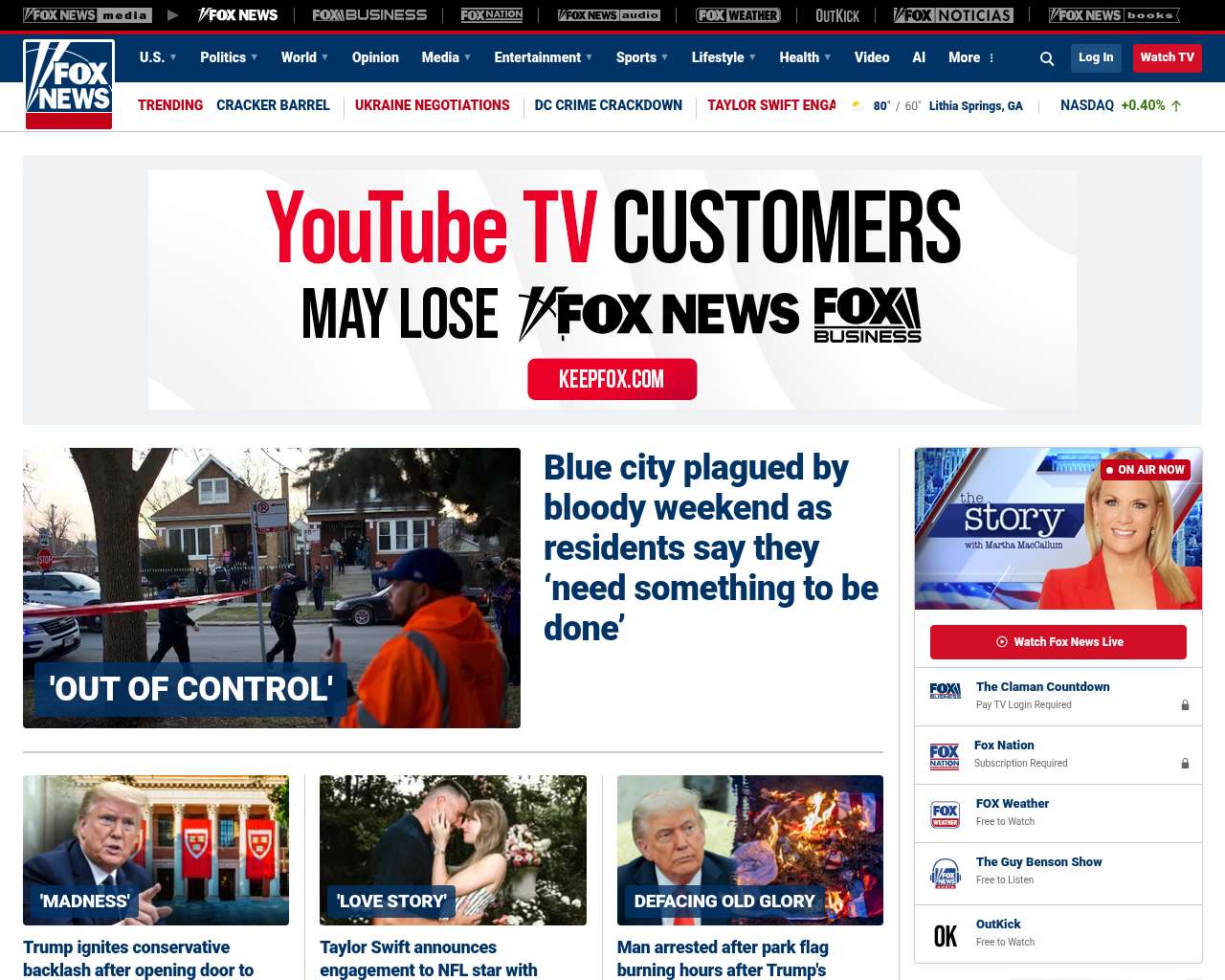Click the KEEPFOX.COM banner button
Viewport: 1225px width, 980px height.
point(612,379)
